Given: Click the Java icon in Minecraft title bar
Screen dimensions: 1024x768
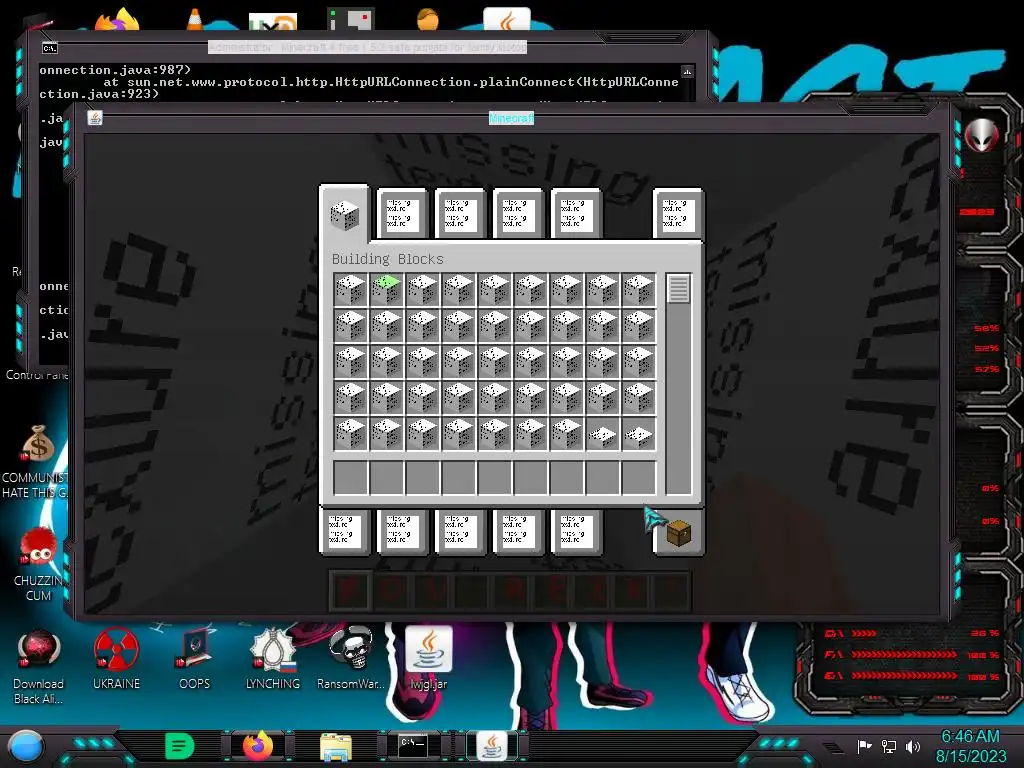Looking at the screenshot, I should (x=95, y=118).
